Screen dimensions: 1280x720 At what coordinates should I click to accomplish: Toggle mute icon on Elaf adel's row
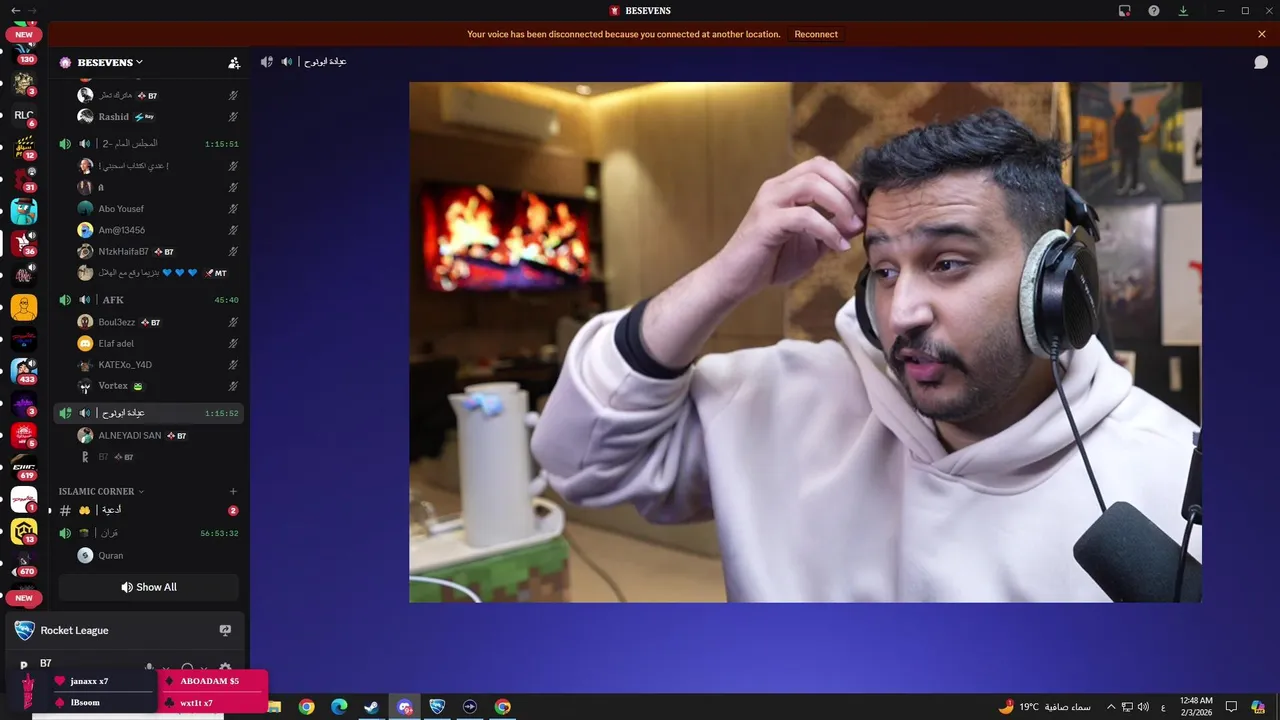coord(233,343)
